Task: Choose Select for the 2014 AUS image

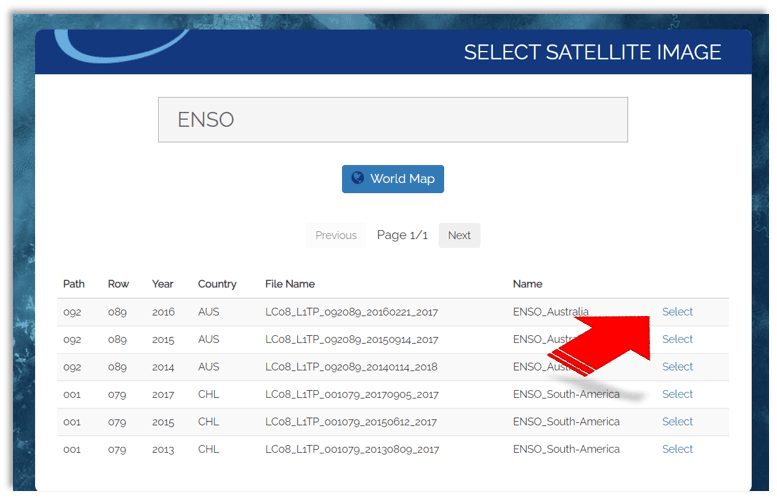Action: pyautogui.click(x=677, y=367)
